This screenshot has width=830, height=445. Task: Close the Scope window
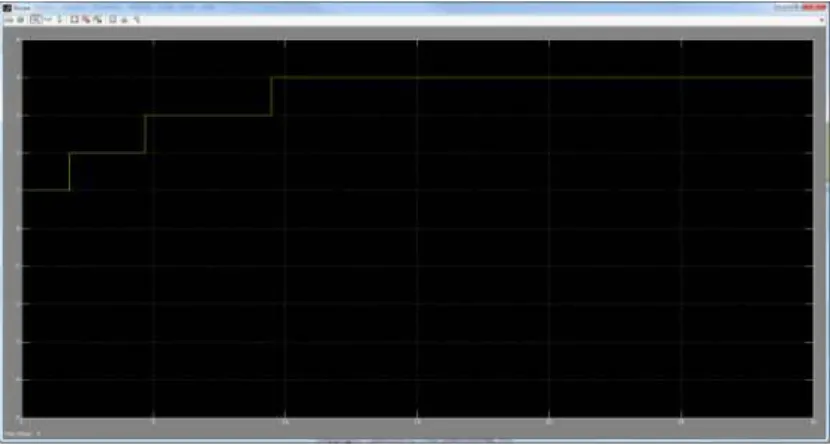[814, 7]
